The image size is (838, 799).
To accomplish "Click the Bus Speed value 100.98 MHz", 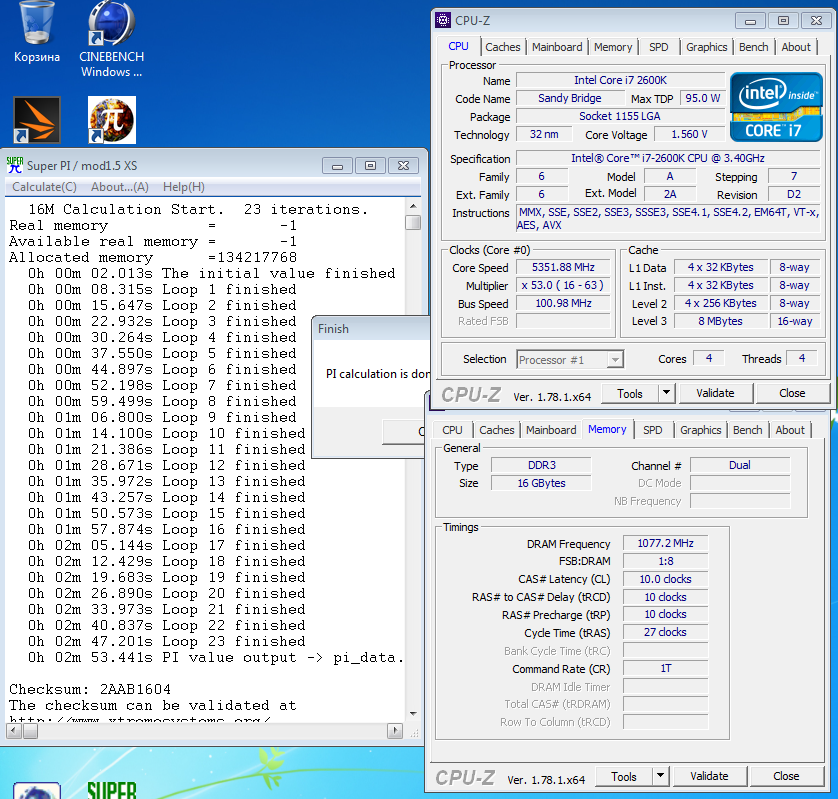I will tap(563, 304).
